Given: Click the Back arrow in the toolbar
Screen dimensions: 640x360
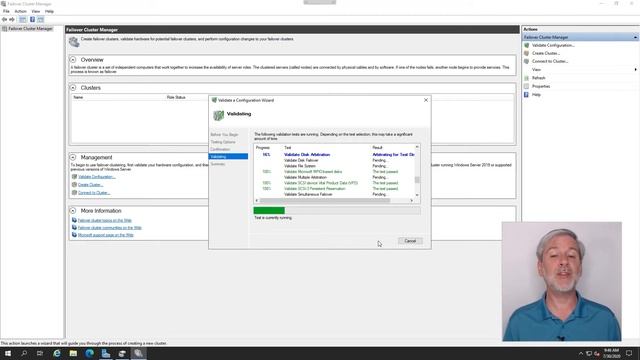Looking at the screenshot, I should (x=4, y=20).
